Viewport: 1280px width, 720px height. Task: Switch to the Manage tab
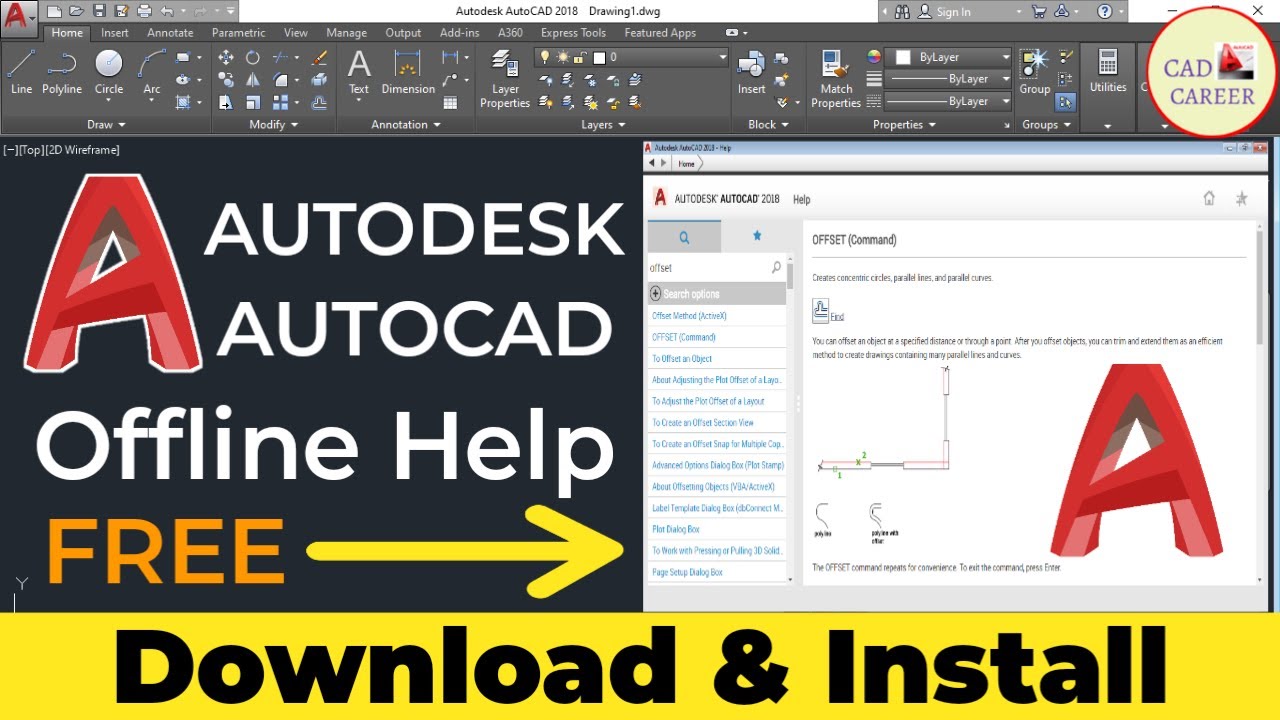(347, 33)
